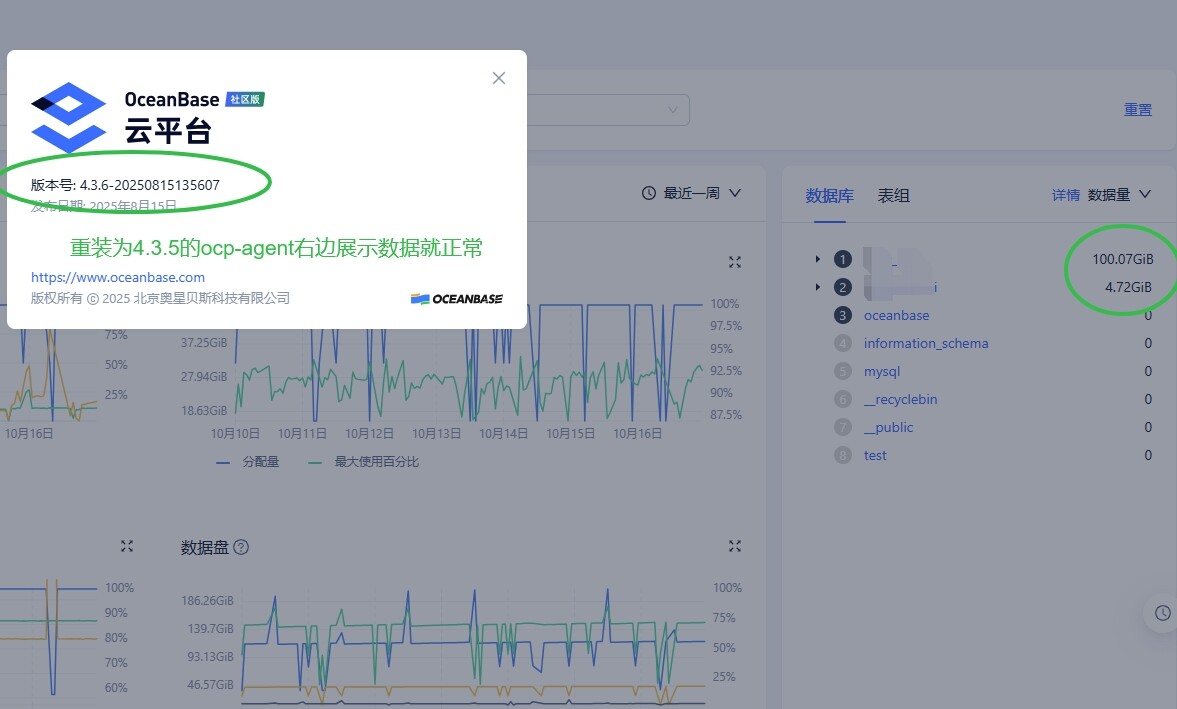Image resolution: width=1177 pixels, height=709 pixels.
Task: Click the fullscreen icon above the 分配量 chart
Action: pos(735,262)
